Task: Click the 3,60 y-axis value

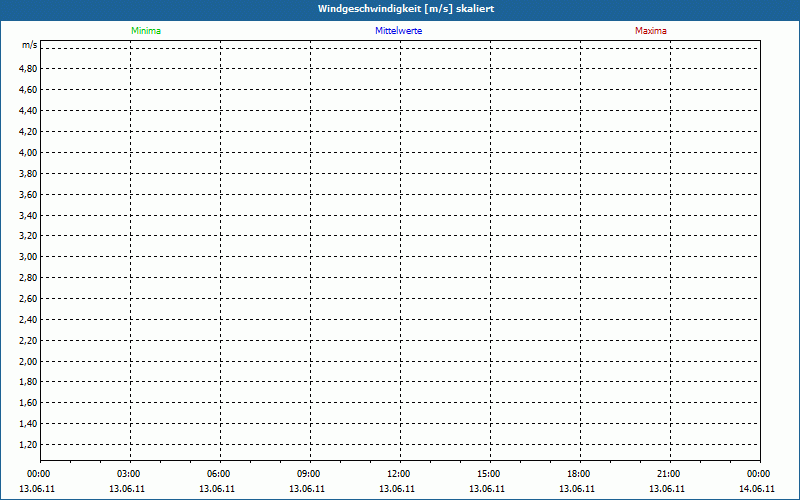Action: (28, 194)
